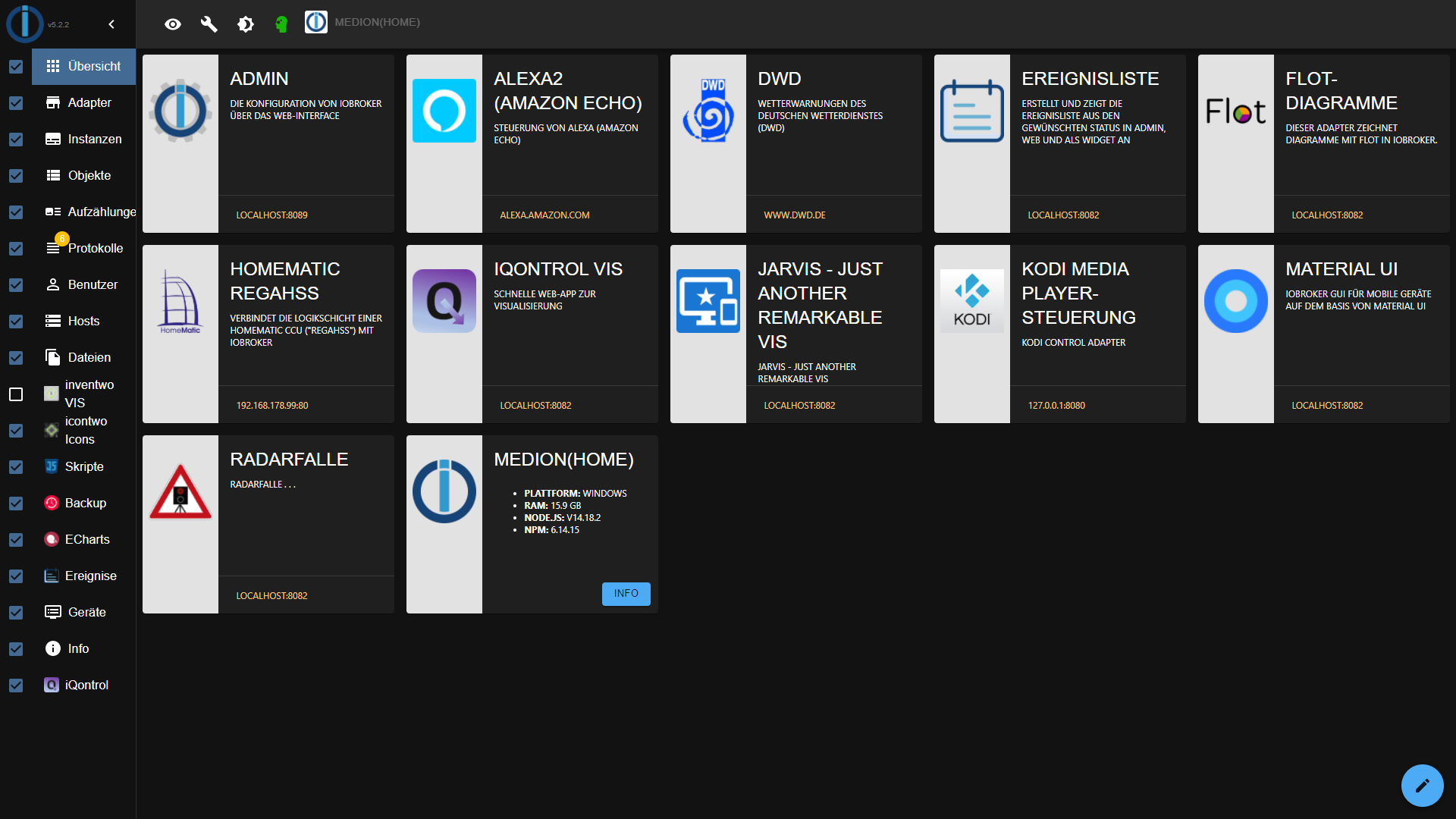Click the eye visibility icon in top toolbar

click(173, 24)
